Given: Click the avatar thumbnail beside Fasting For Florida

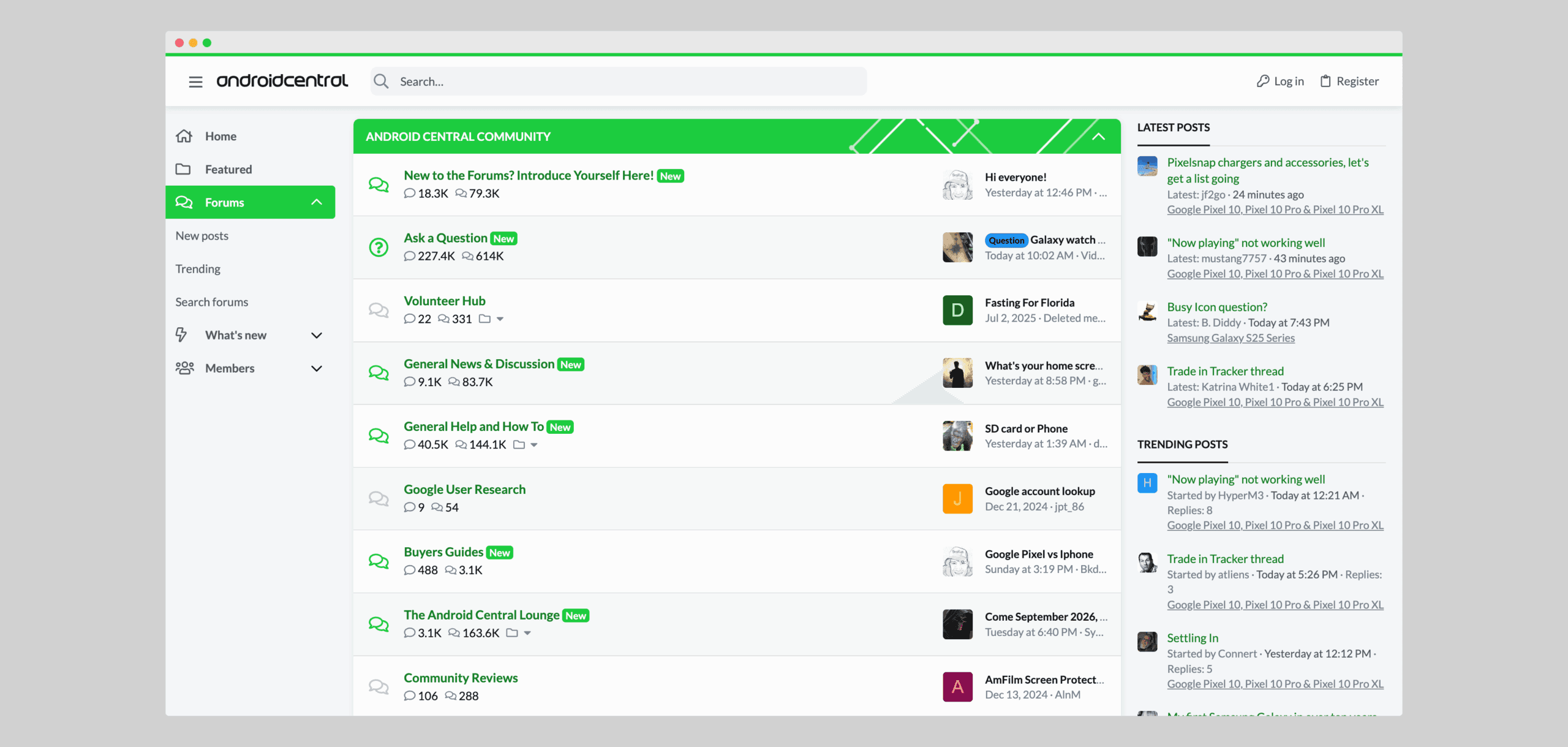Looking at the screenshot, I should [957, 310].
